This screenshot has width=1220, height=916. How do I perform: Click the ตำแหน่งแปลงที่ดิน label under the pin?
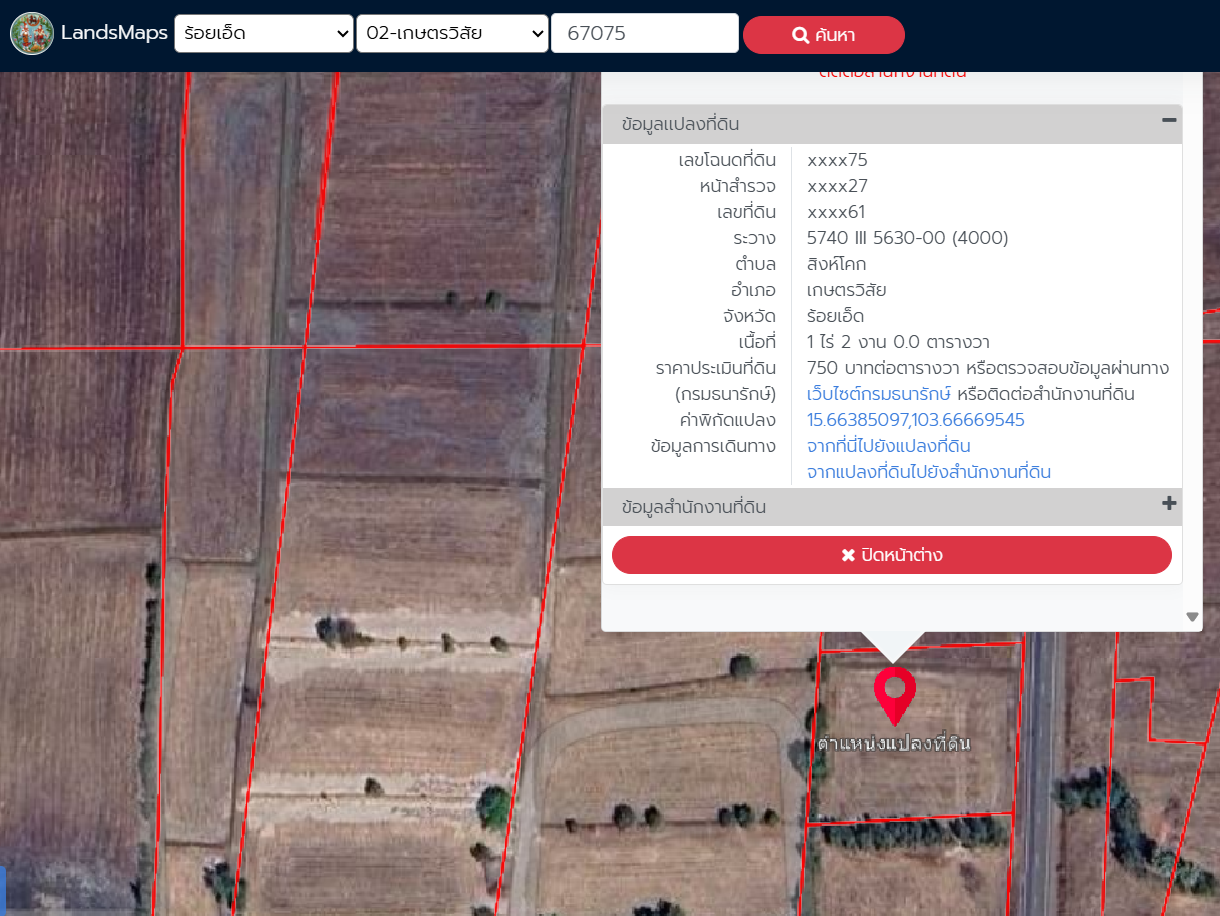point(893,744)
